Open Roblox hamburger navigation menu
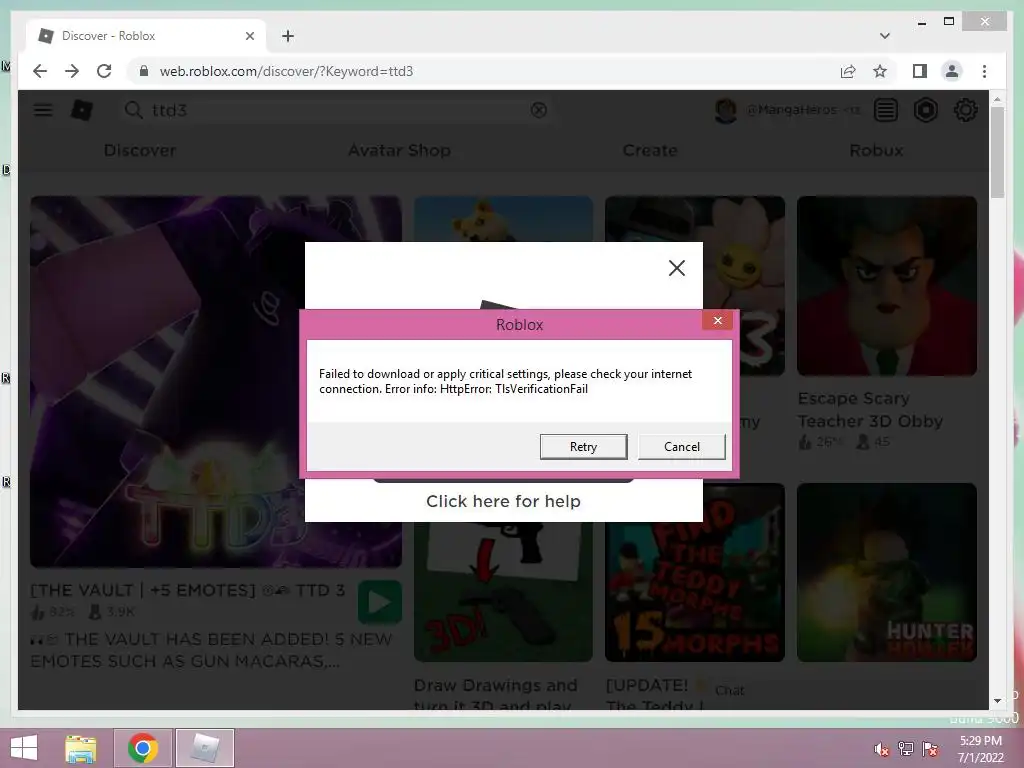 click(43, 110)
